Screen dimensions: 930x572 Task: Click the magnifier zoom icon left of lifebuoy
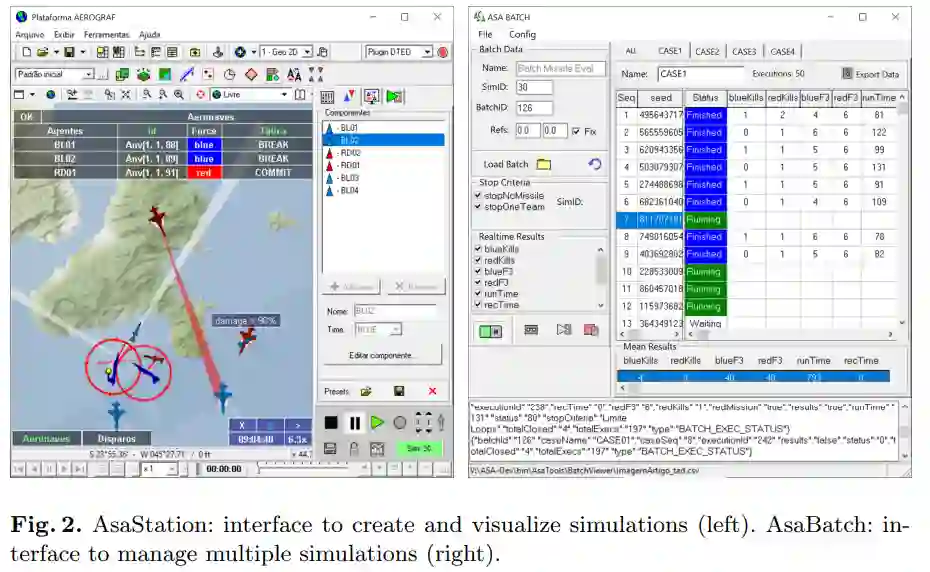179,94
